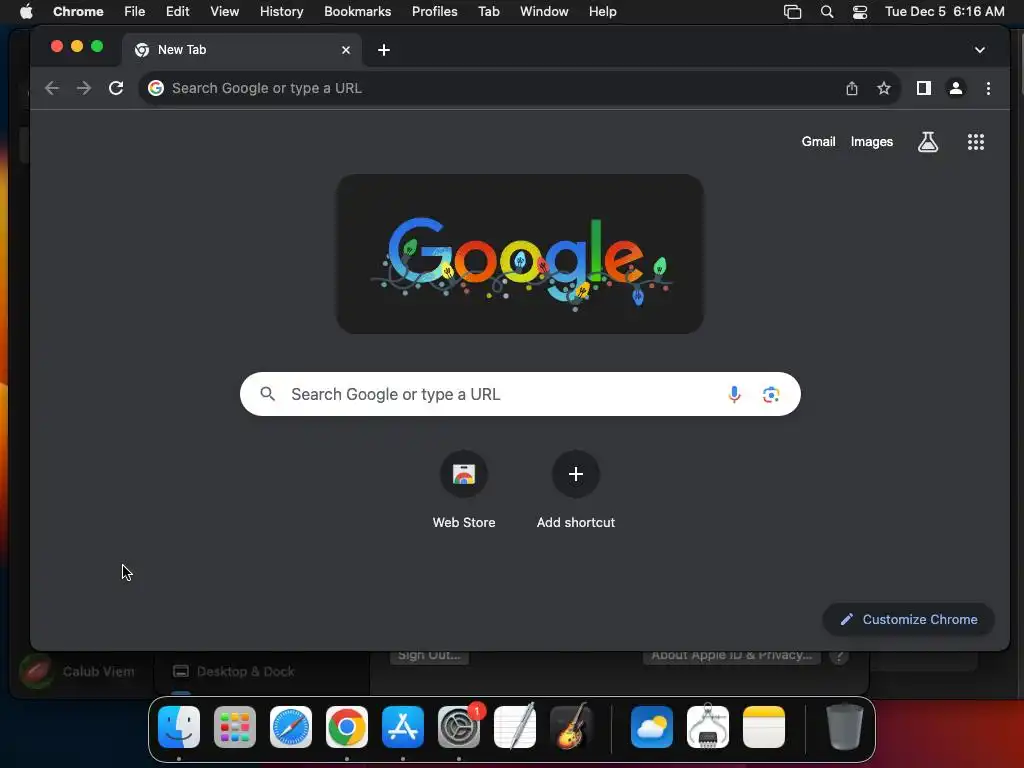The image size is (1024, 768).
Task: Click the date and time clock
Action: (x=944, y=12)
